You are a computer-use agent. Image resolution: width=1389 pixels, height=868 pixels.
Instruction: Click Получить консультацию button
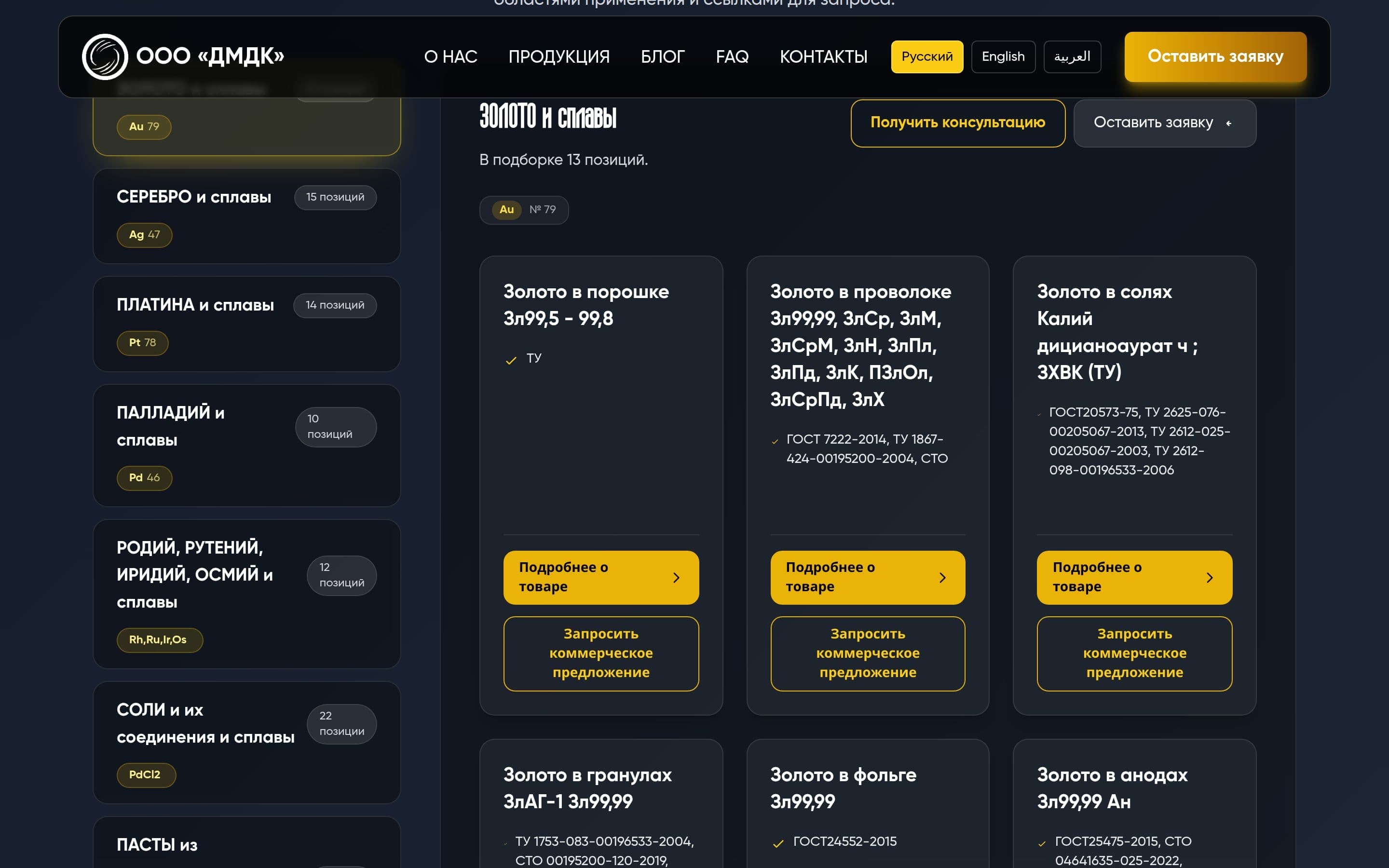pos(957,123)
